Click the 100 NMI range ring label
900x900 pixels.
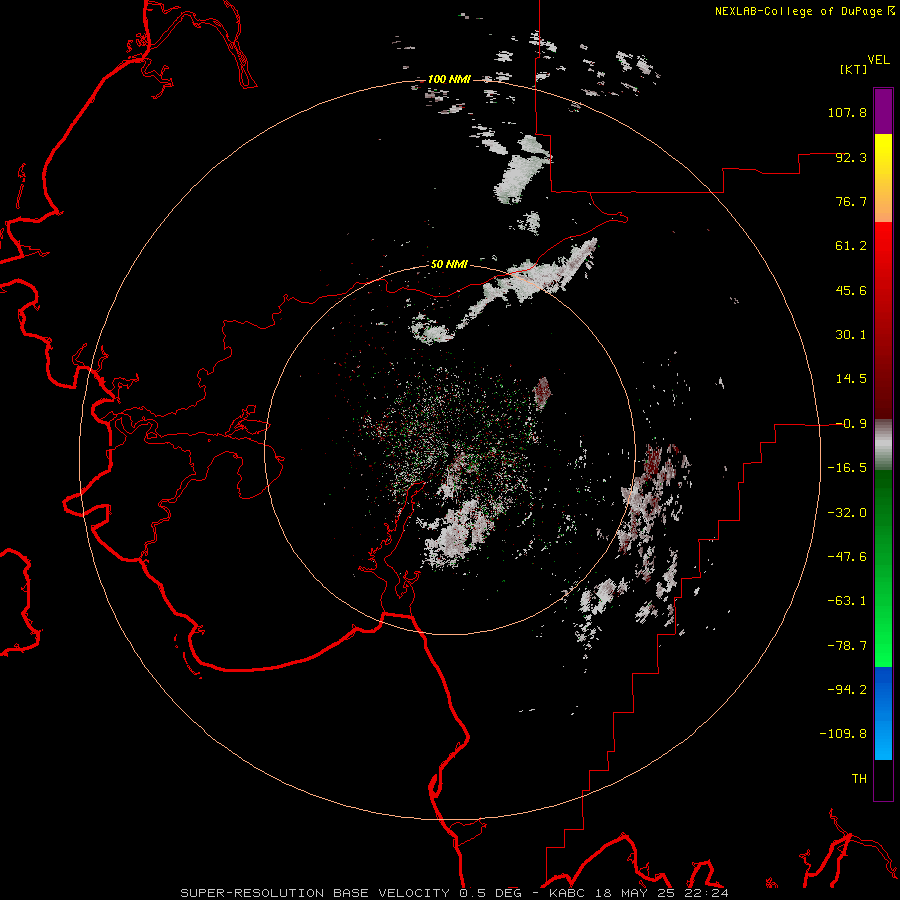tap(449, 79)
